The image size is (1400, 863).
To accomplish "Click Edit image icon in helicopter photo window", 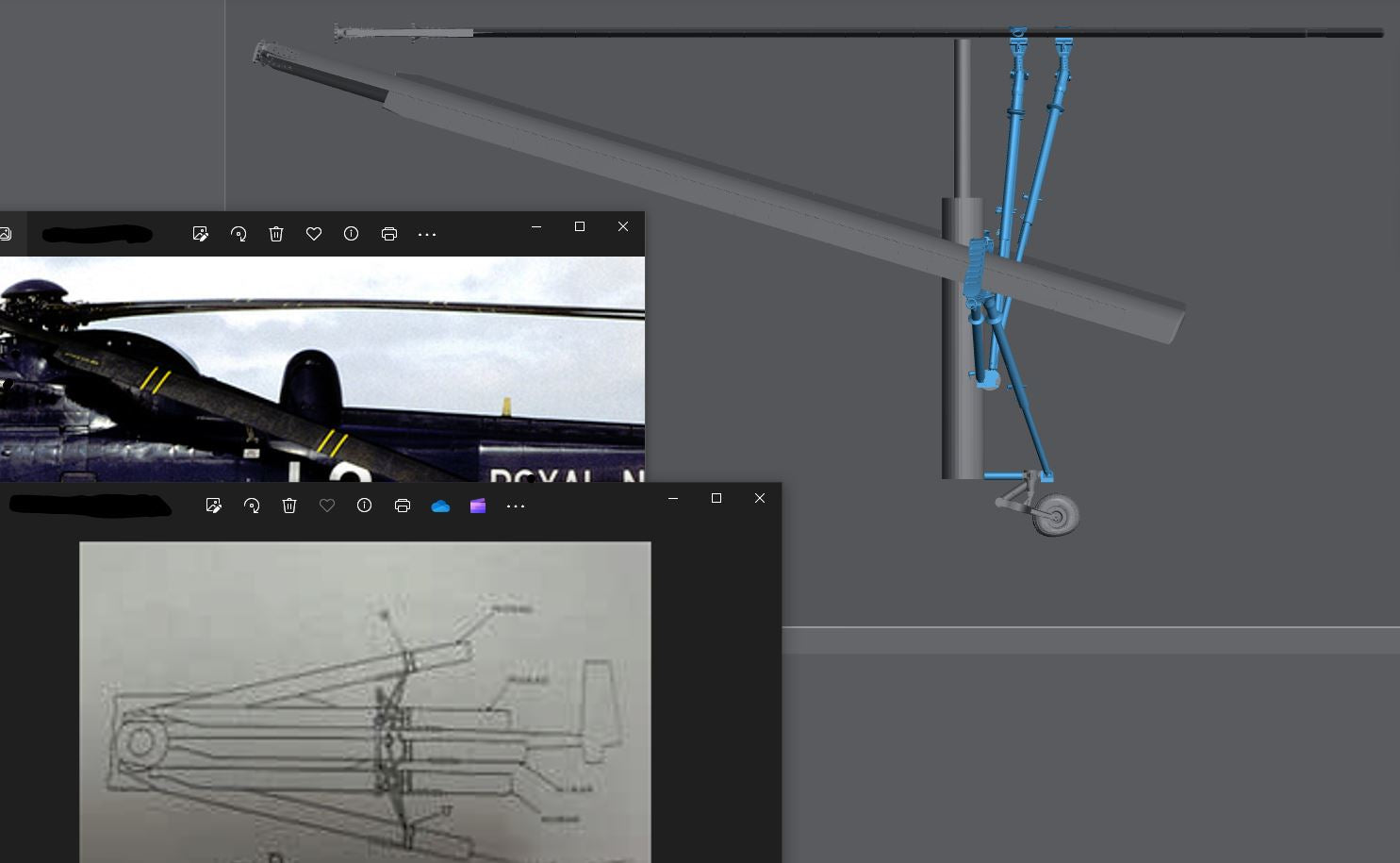I will [x=200, y=234].
